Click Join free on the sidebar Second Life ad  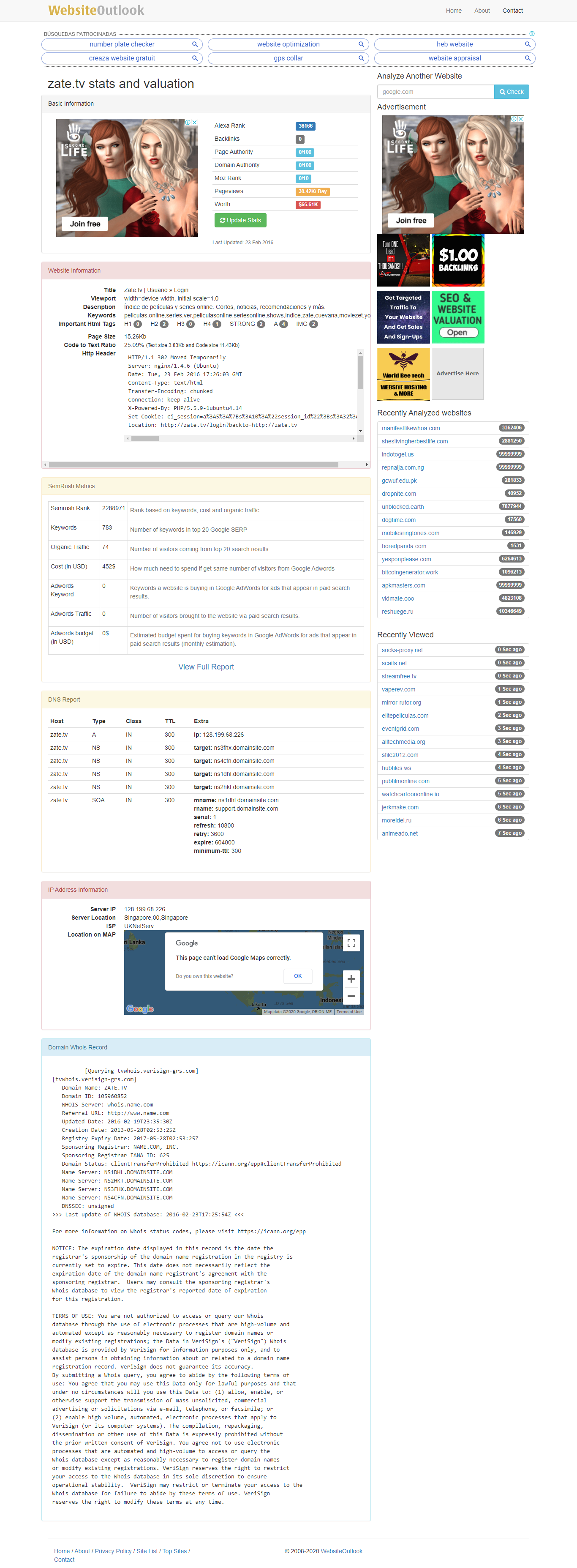pyautogui.click(x=411, y=220)
